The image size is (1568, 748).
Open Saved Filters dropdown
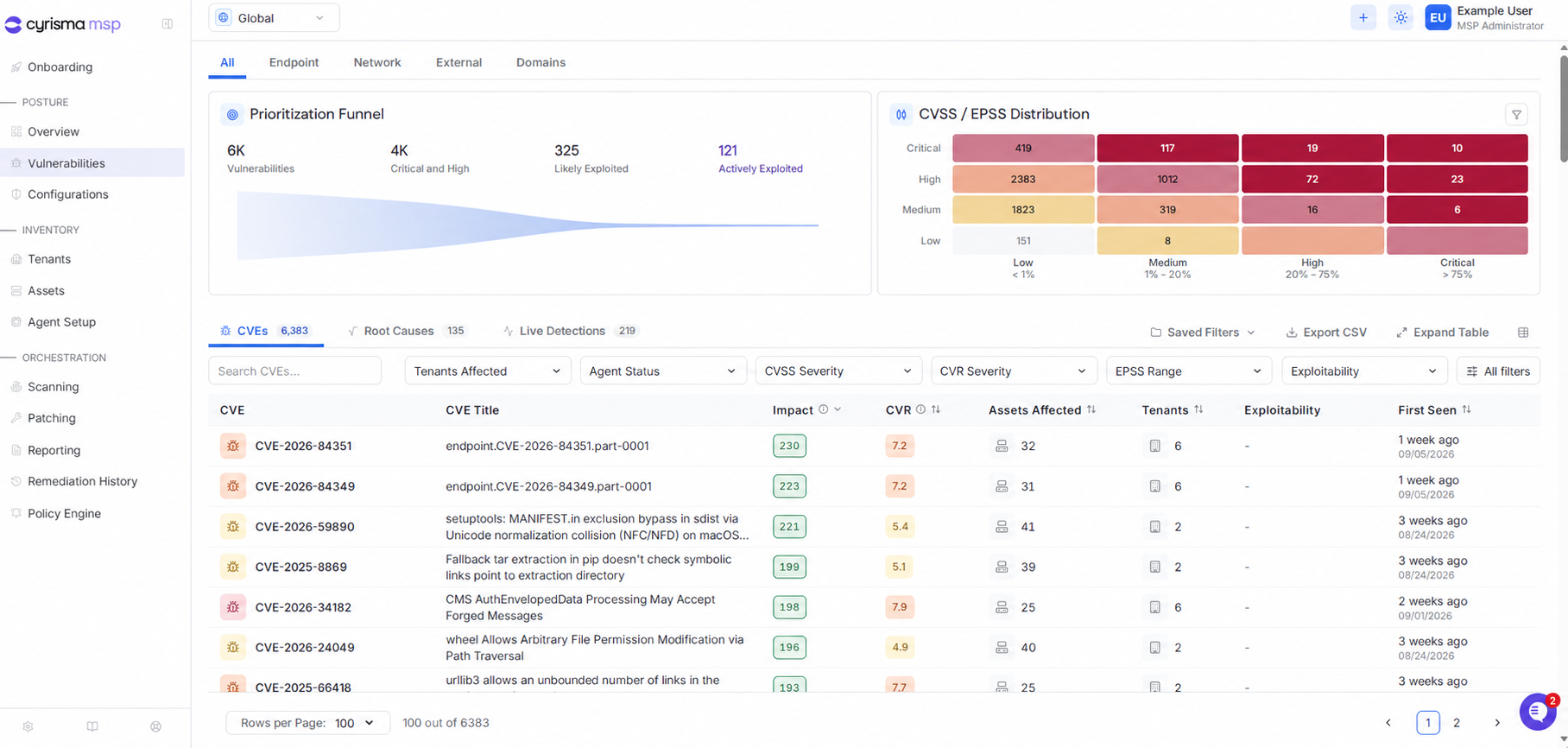click(x=1202, y=333)
